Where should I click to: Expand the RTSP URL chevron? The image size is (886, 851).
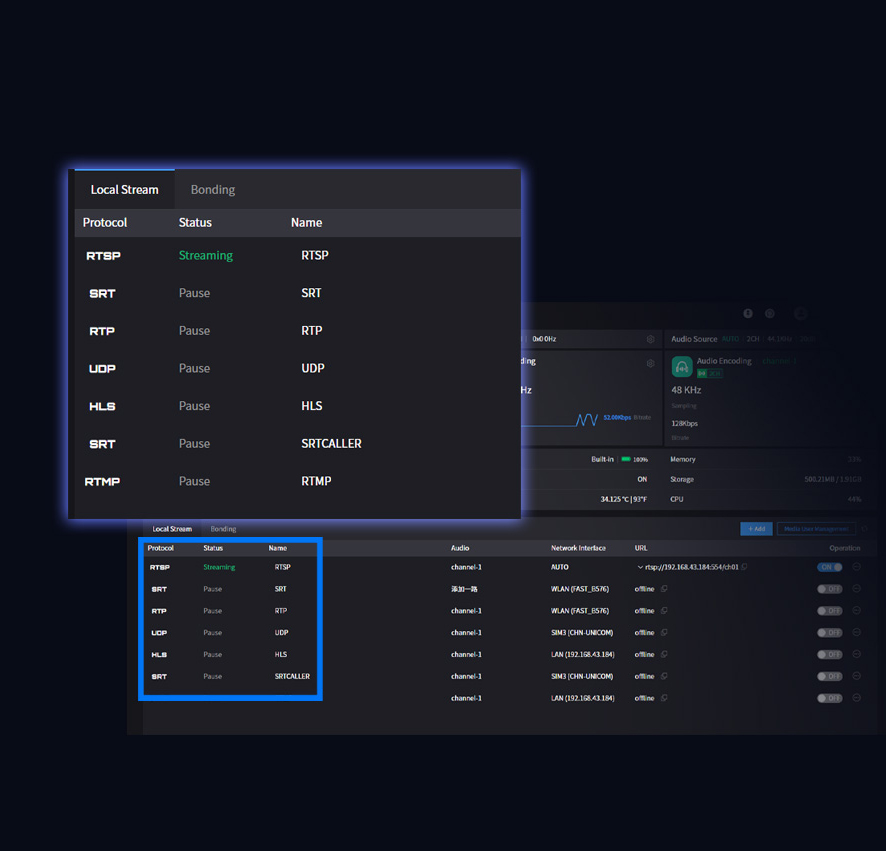click(x=640, y=567)
